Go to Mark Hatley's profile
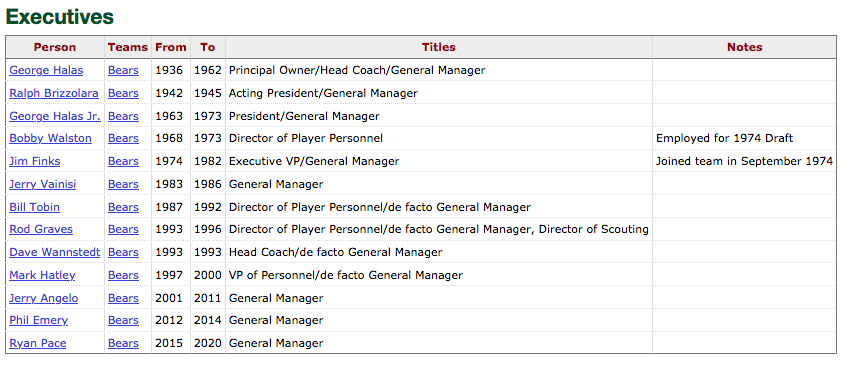The image size is (847, 371). pos(42,275)
